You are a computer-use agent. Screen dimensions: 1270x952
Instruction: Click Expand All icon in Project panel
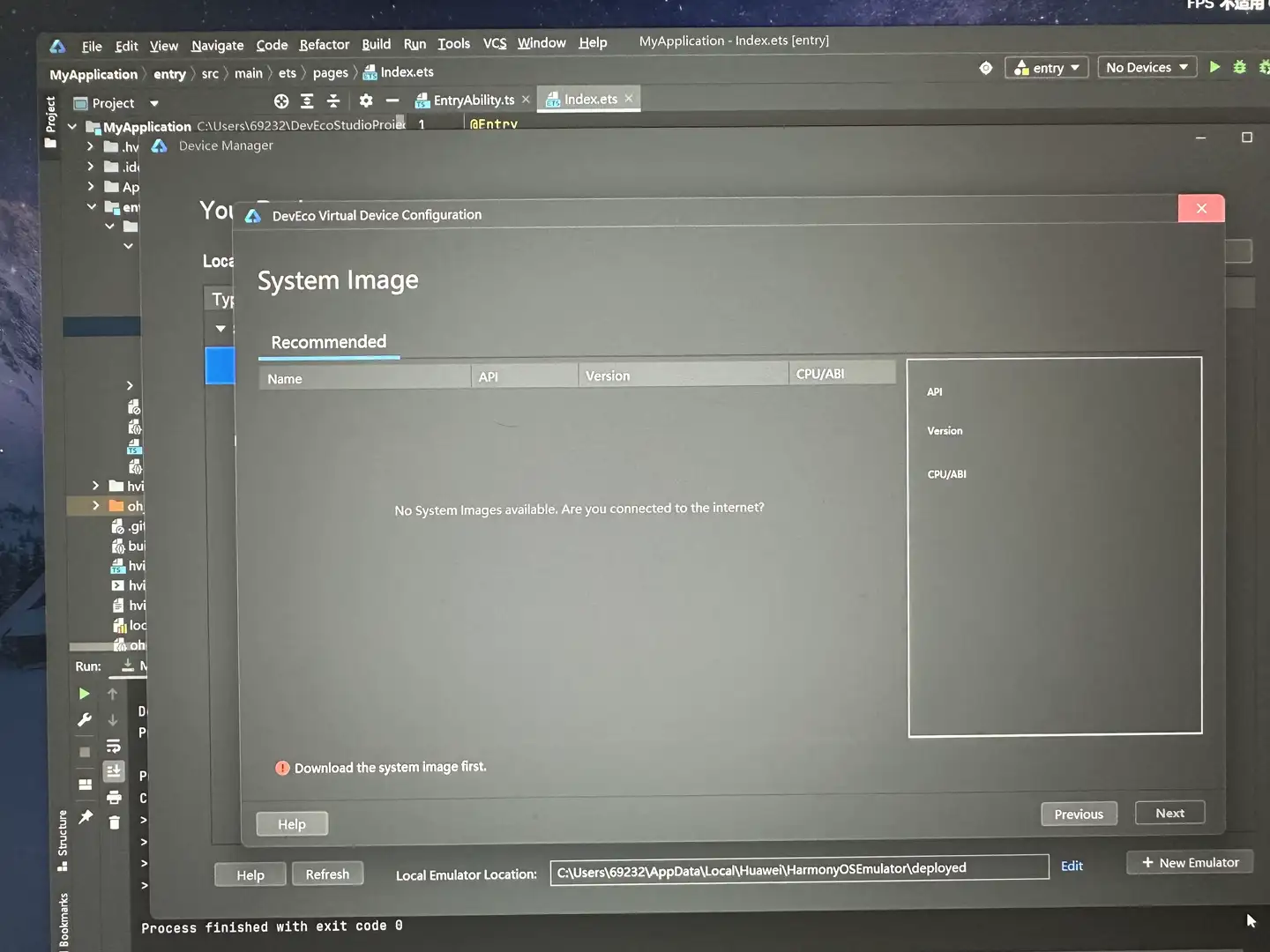(x=307, y=101)
